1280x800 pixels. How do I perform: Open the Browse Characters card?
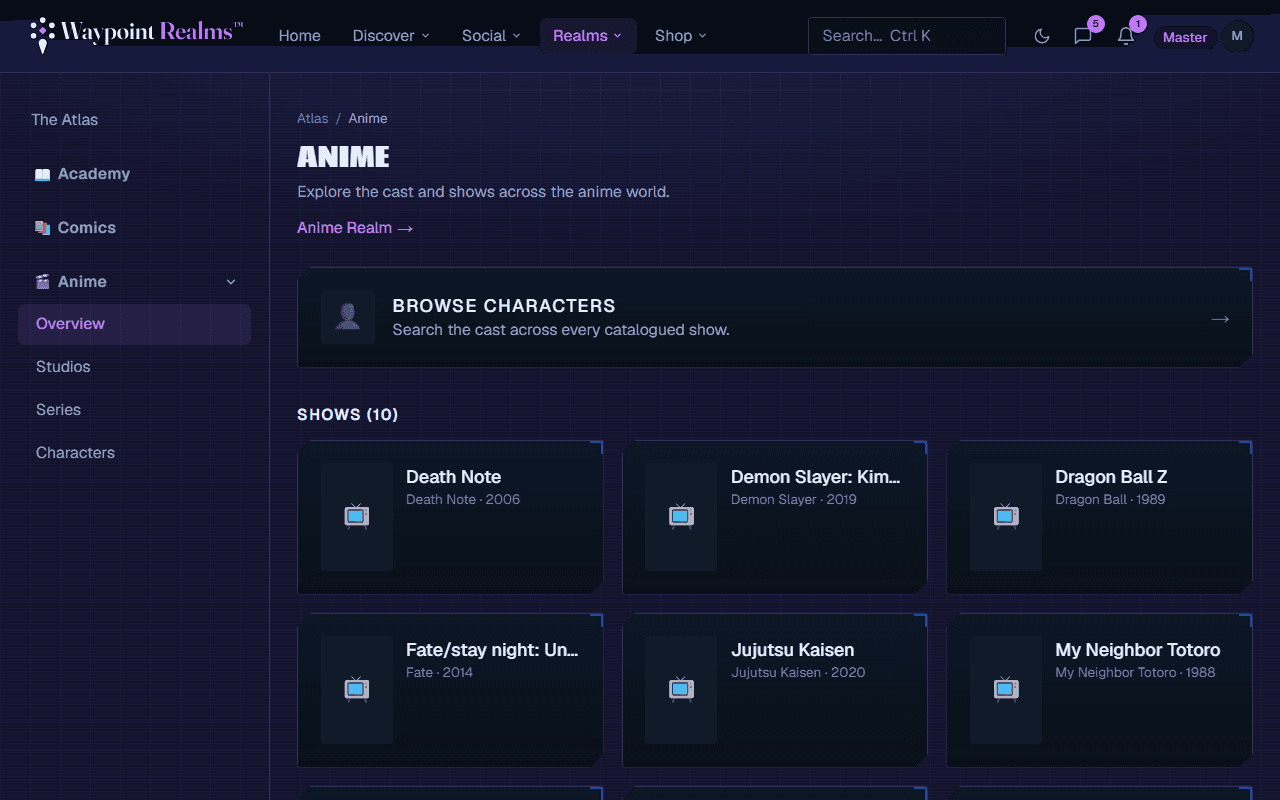(775, 317)
